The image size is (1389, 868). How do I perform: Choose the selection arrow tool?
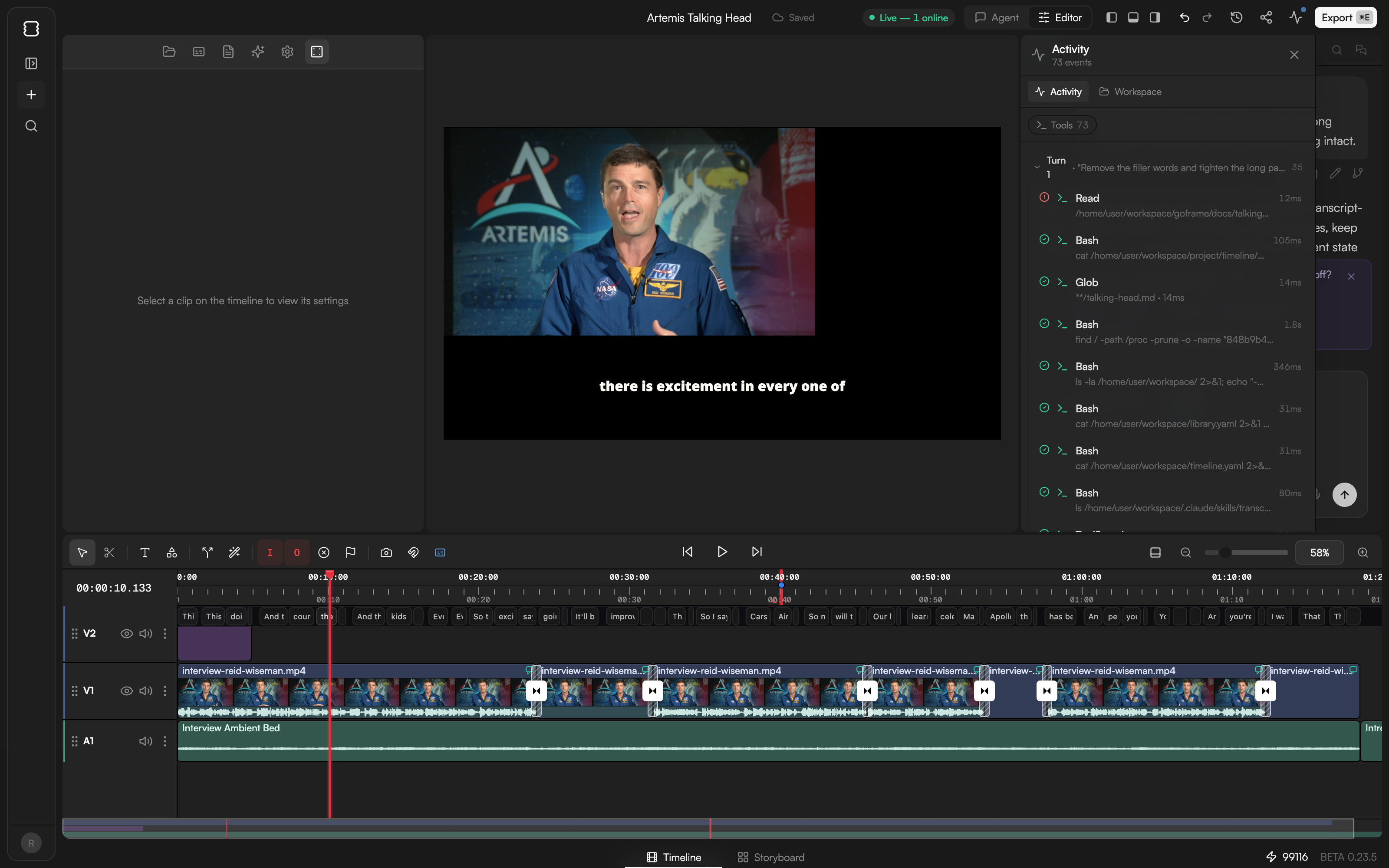(x=82, y=552)
